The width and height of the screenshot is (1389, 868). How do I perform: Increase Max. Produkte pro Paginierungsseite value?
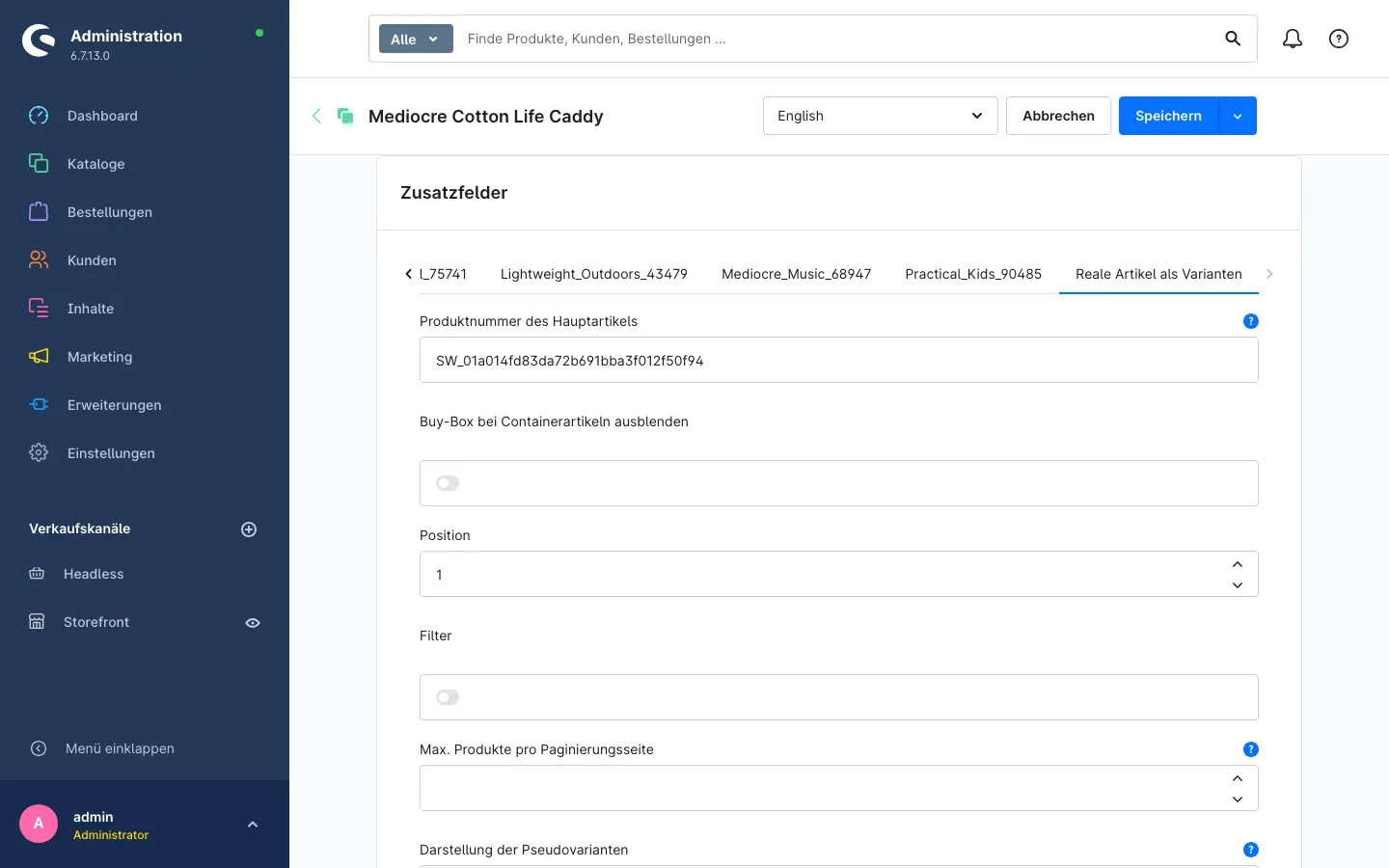pos(1238,778)
